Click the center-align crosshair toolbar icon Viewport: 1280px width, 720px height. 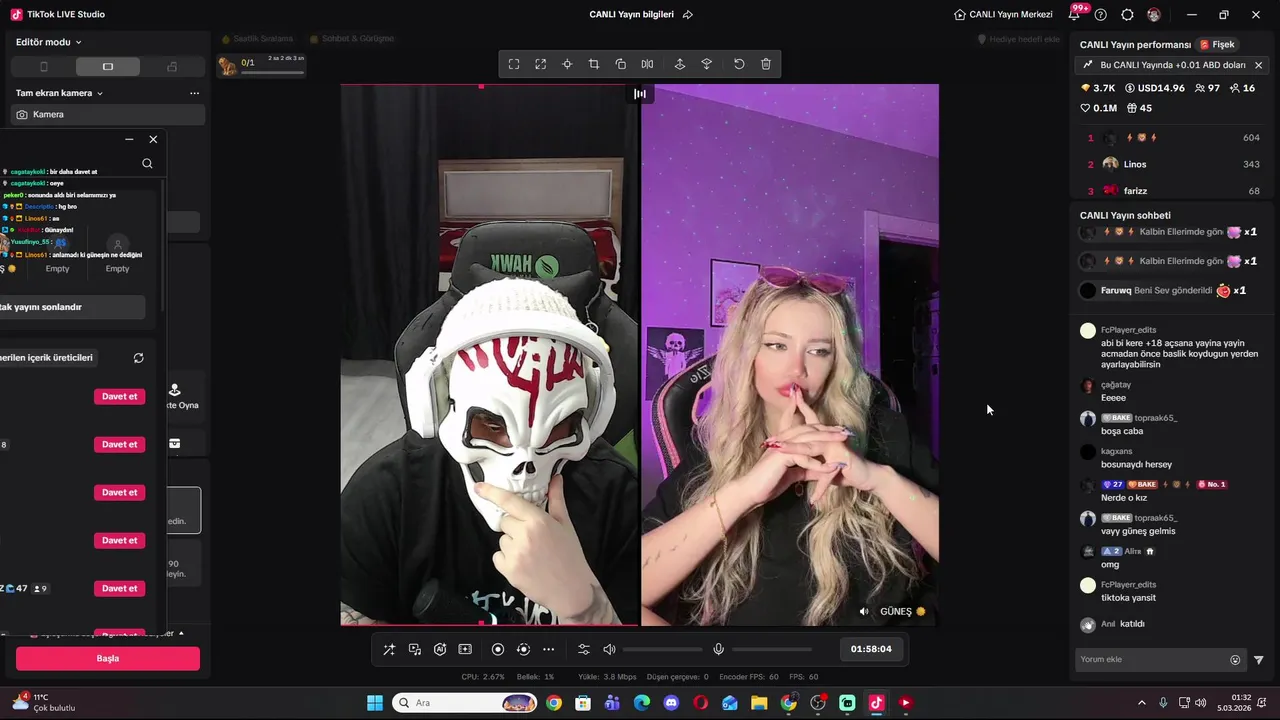coord(567,64)
